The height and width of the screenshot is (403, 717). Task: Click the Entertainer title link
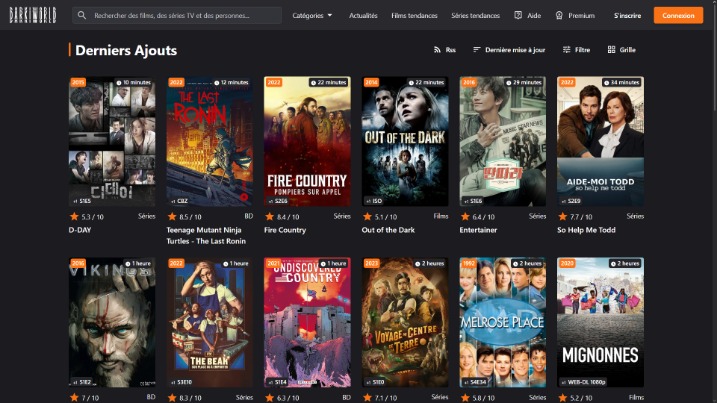tap(478, 230)
